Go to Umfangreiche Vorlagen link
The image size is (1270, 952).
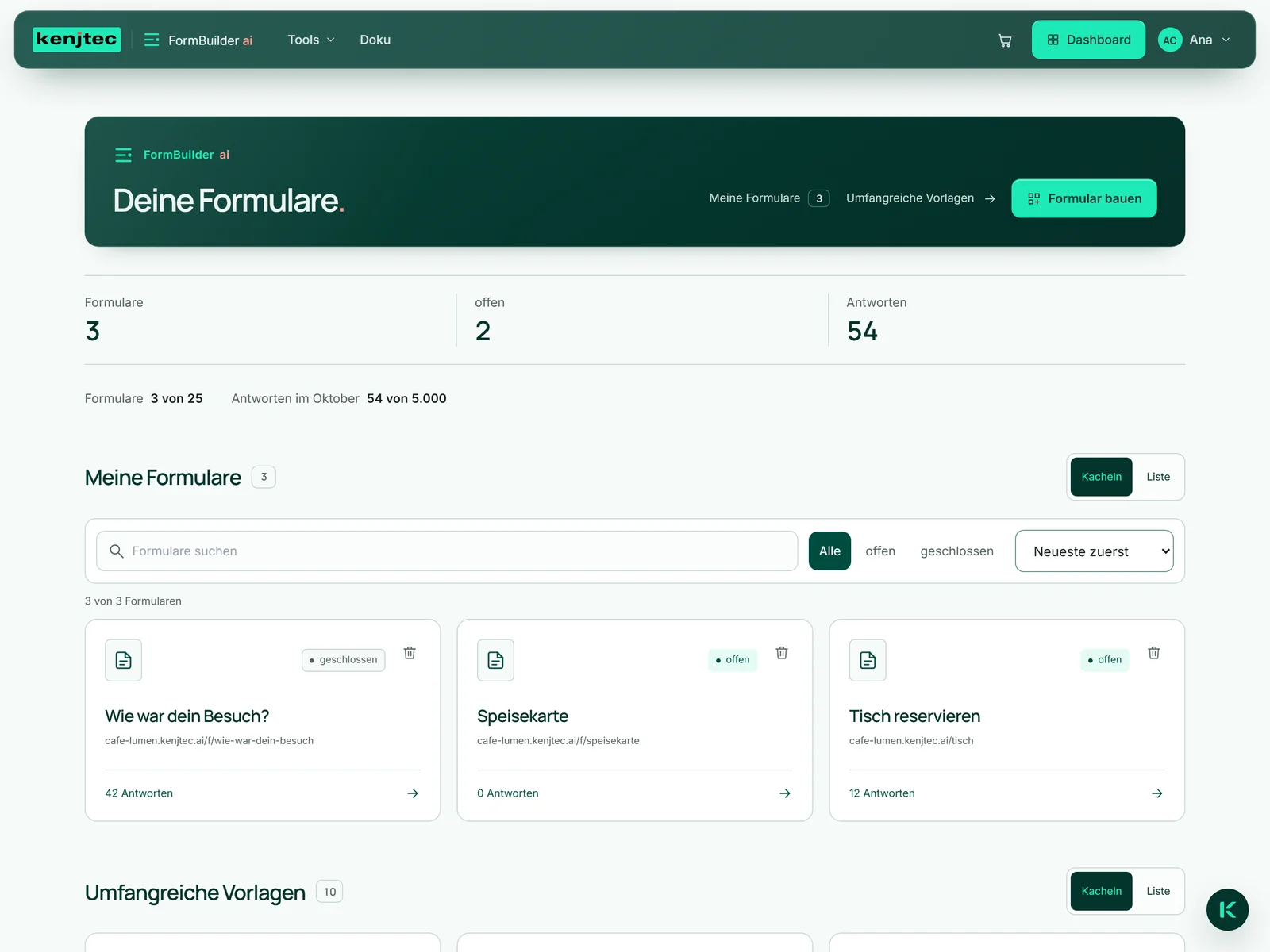click(921, 198)
